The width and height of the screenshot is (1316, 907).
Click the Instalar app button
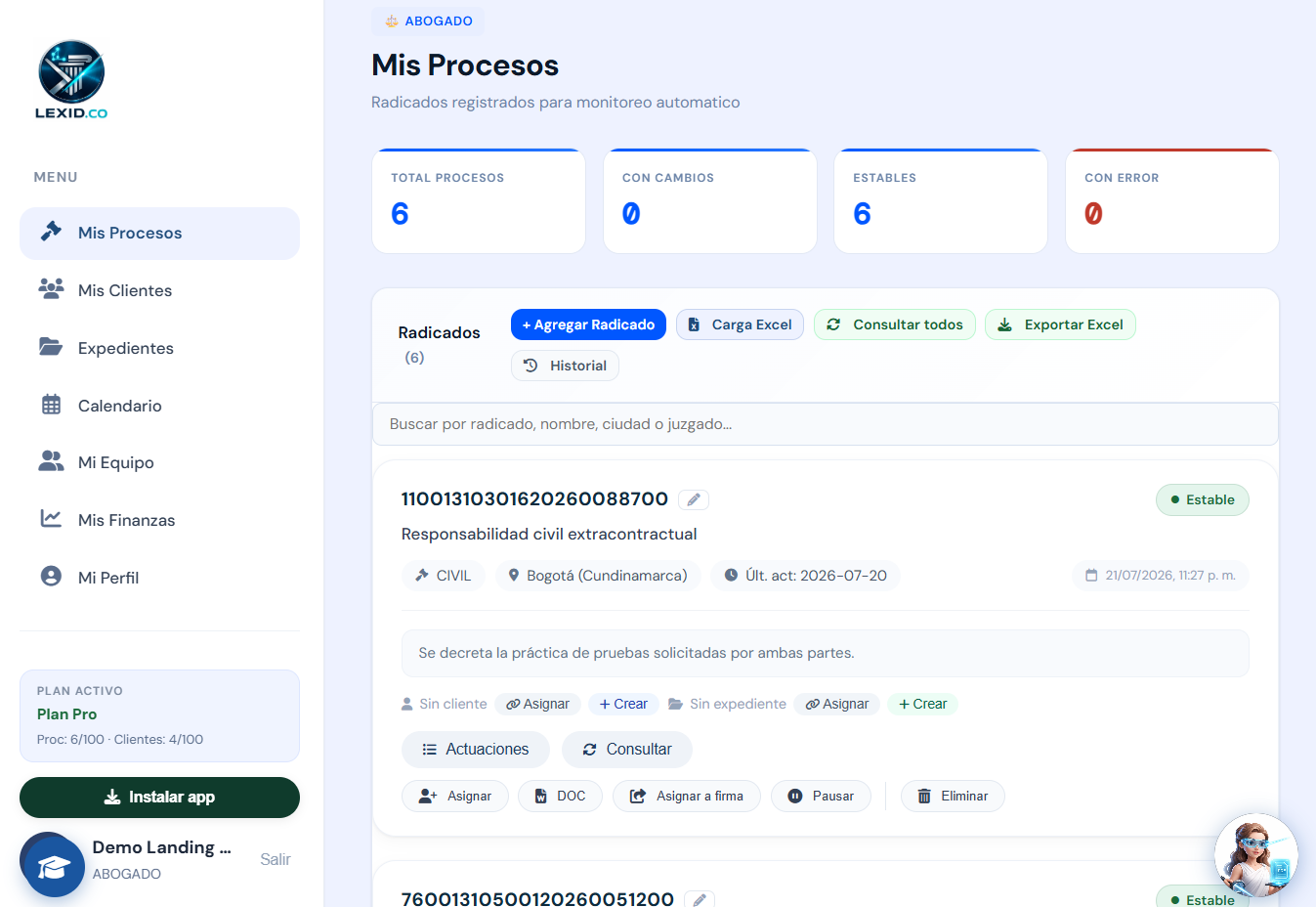tap(159, 798)
